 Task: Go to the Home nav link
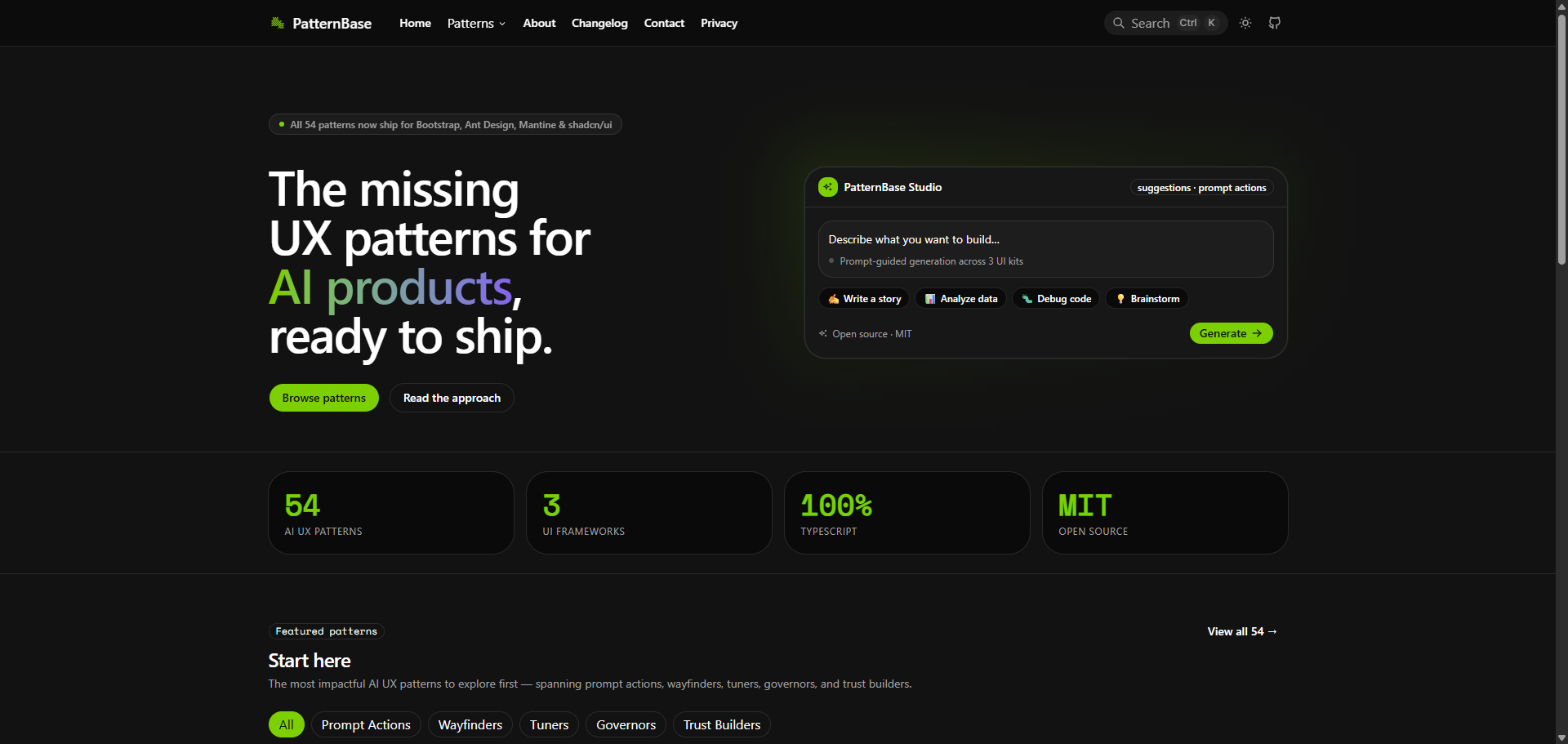coord(415,23)
